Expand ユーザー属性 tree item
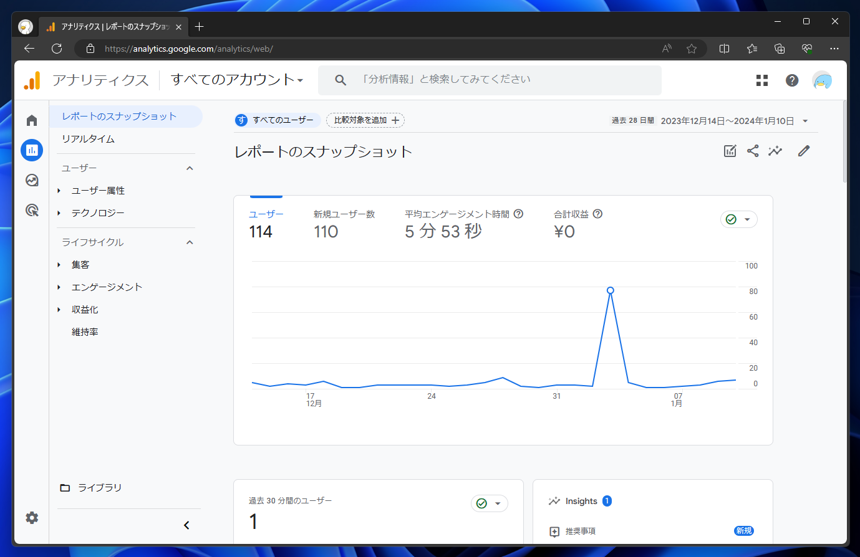 59,191
